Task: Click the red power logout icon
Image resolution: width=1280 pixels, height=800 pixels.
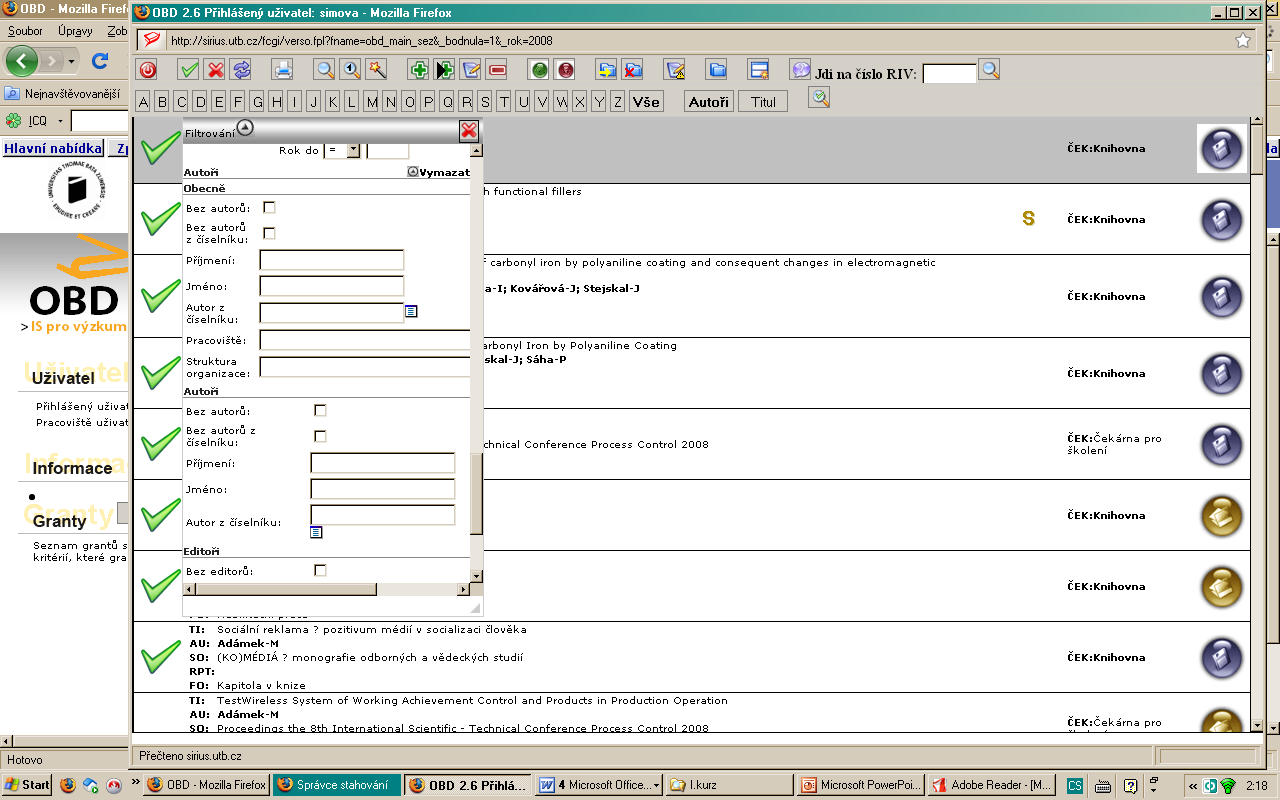Action: [147, 70]
